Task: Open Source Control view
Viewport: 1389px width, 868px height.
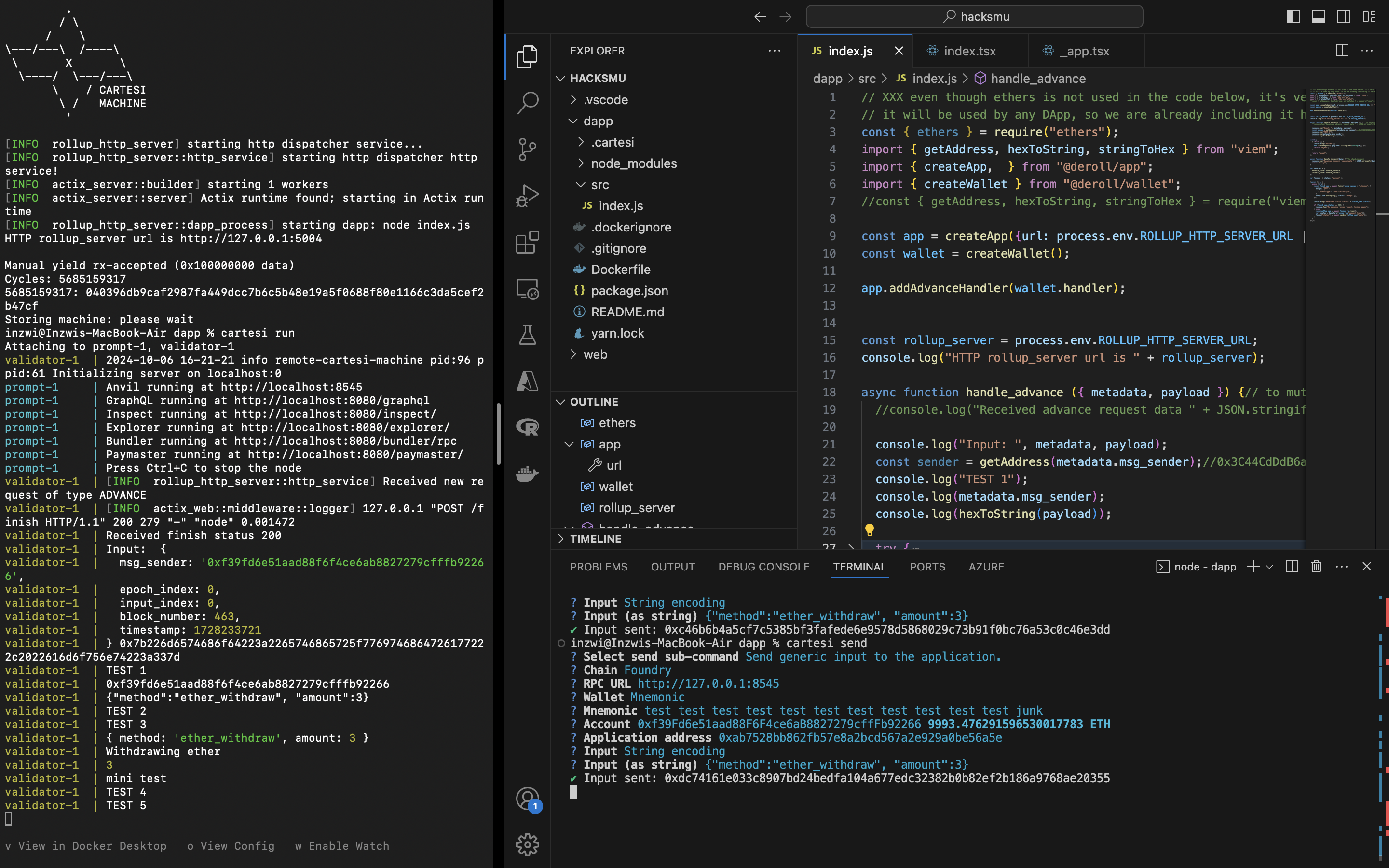Action: click(x=527, y=149)
